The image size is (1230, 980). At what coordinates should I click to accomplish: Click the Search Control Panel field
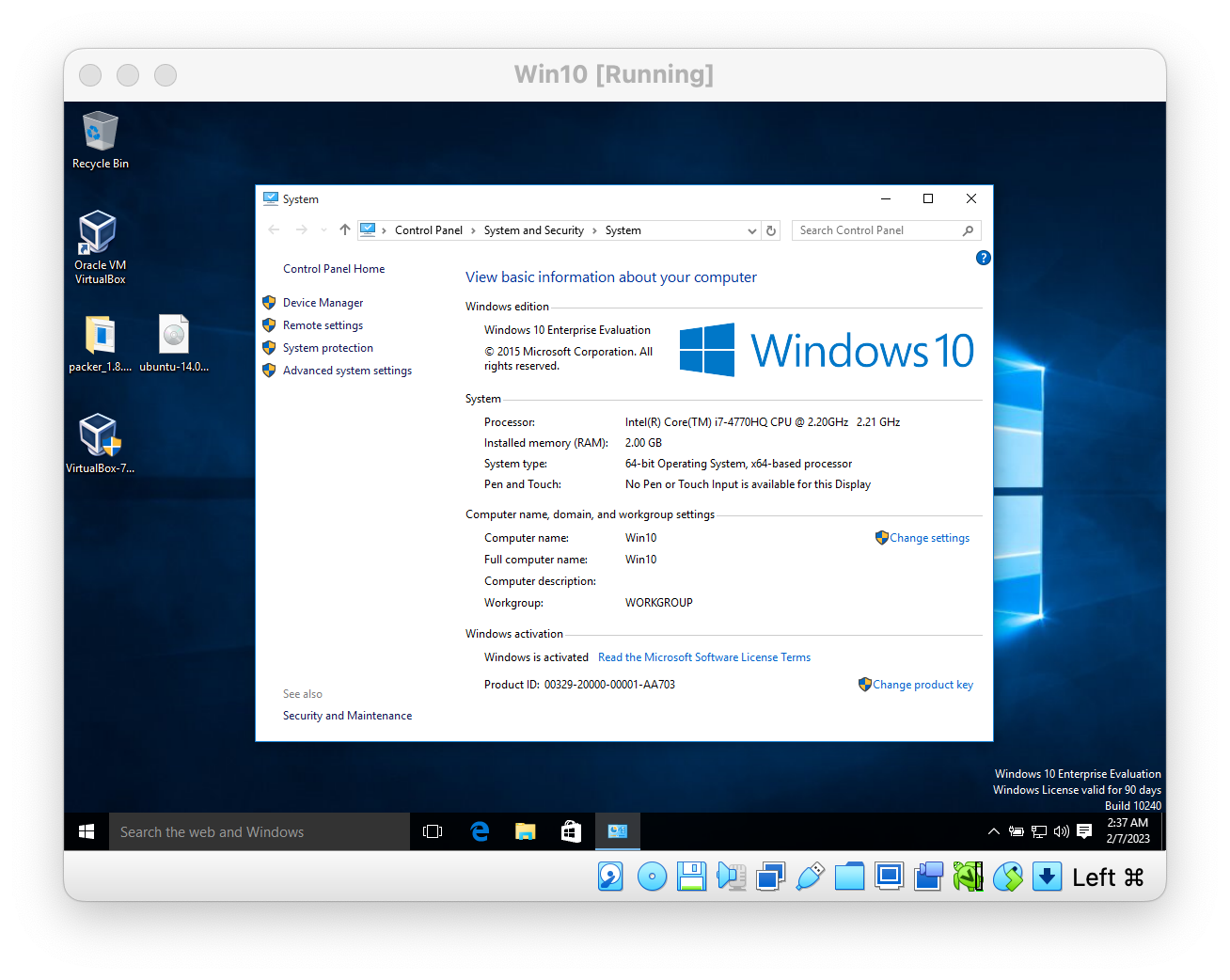click(875, 230)
